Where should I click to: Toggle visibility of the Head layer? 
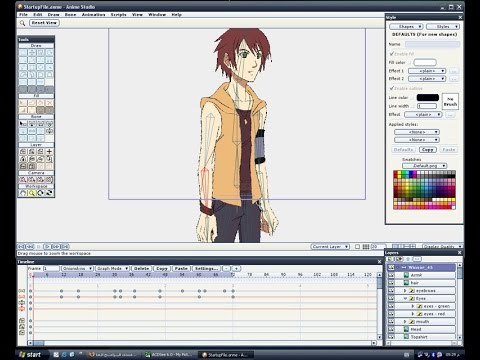(x=391, y=329)
